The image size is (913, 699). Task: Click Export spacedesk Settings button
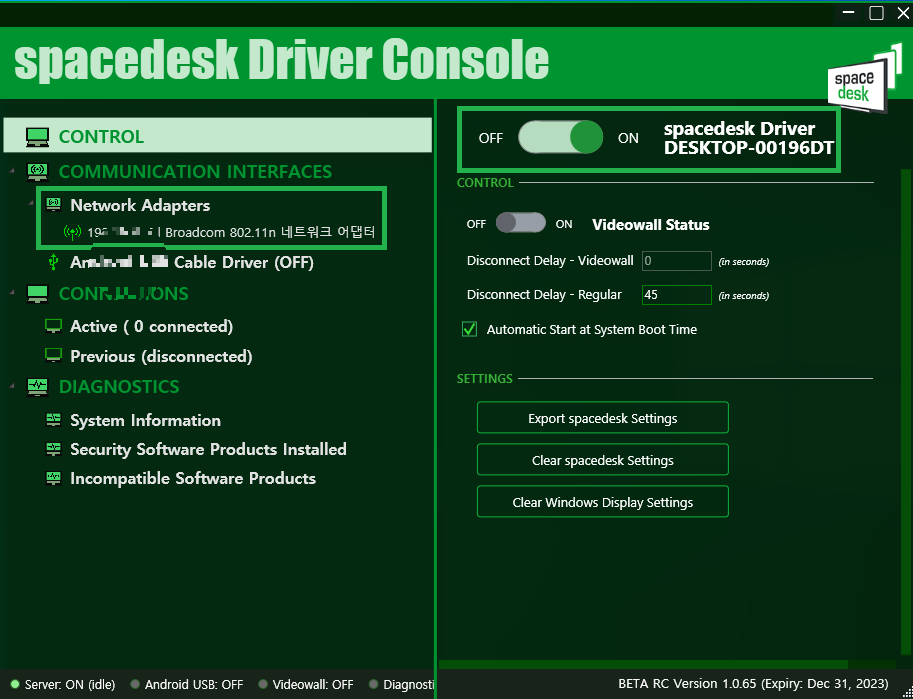[603, 418]
